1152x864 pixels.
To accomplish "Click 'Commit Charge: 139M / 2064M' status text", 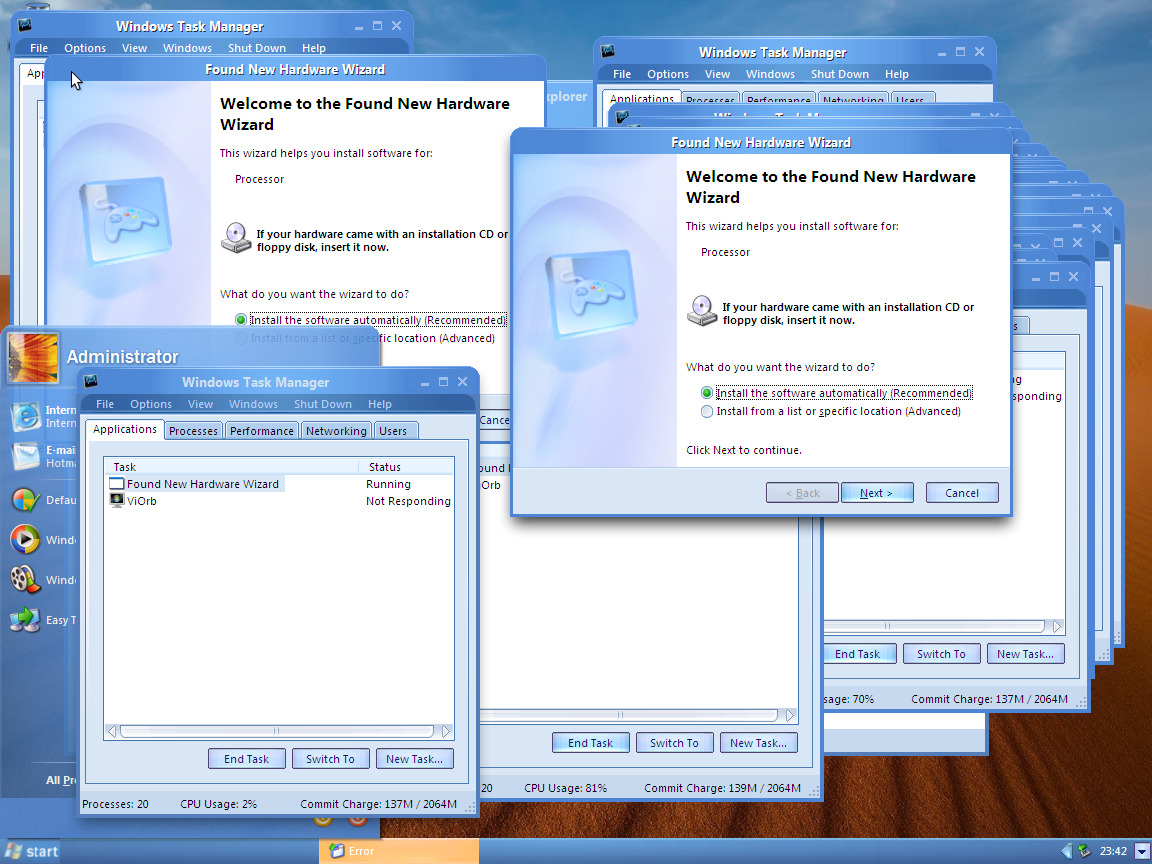I will [722, 788].
